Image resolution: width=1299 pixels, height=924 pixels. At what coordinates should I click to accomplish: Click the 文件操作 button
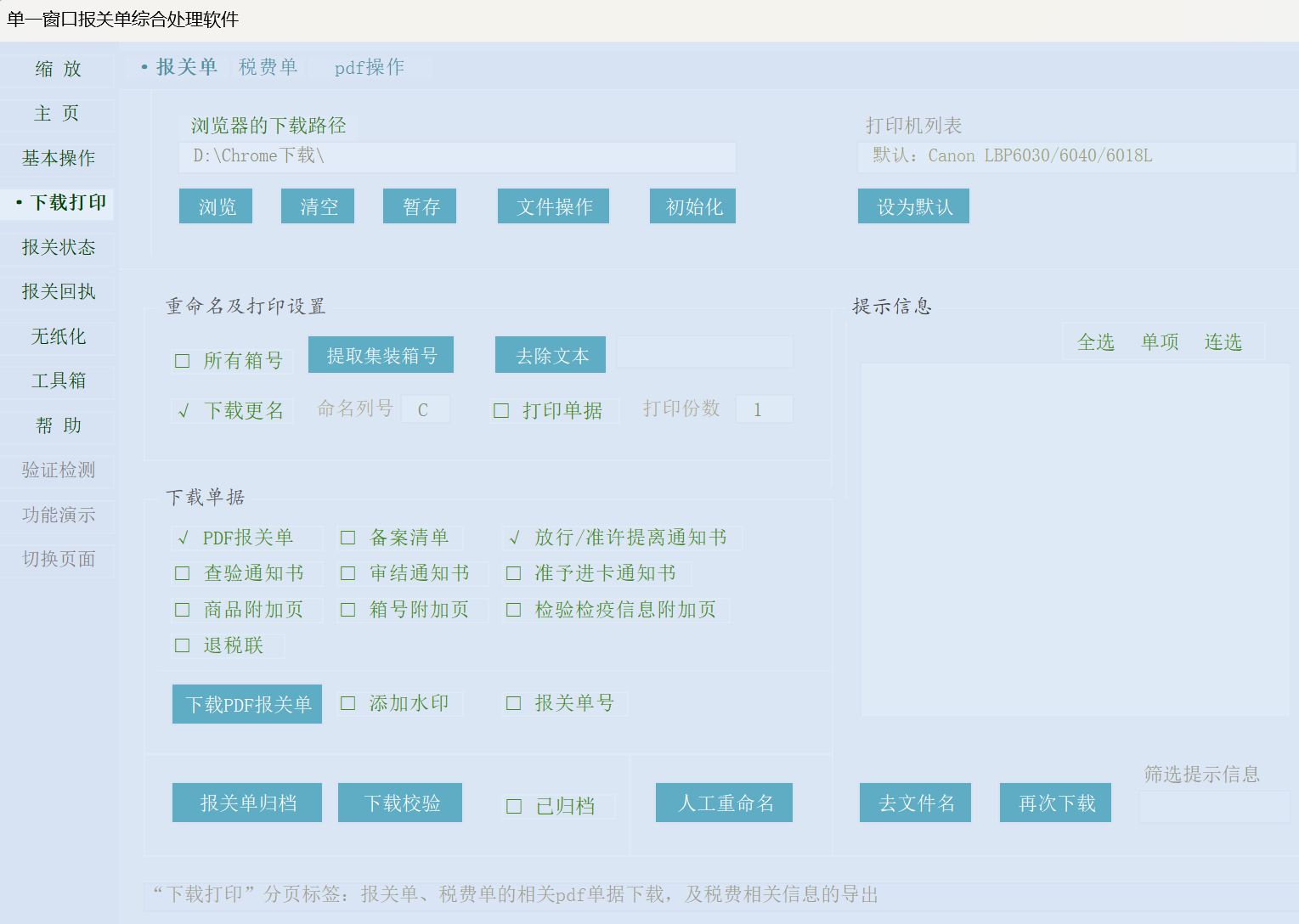(x=553, y=206)
